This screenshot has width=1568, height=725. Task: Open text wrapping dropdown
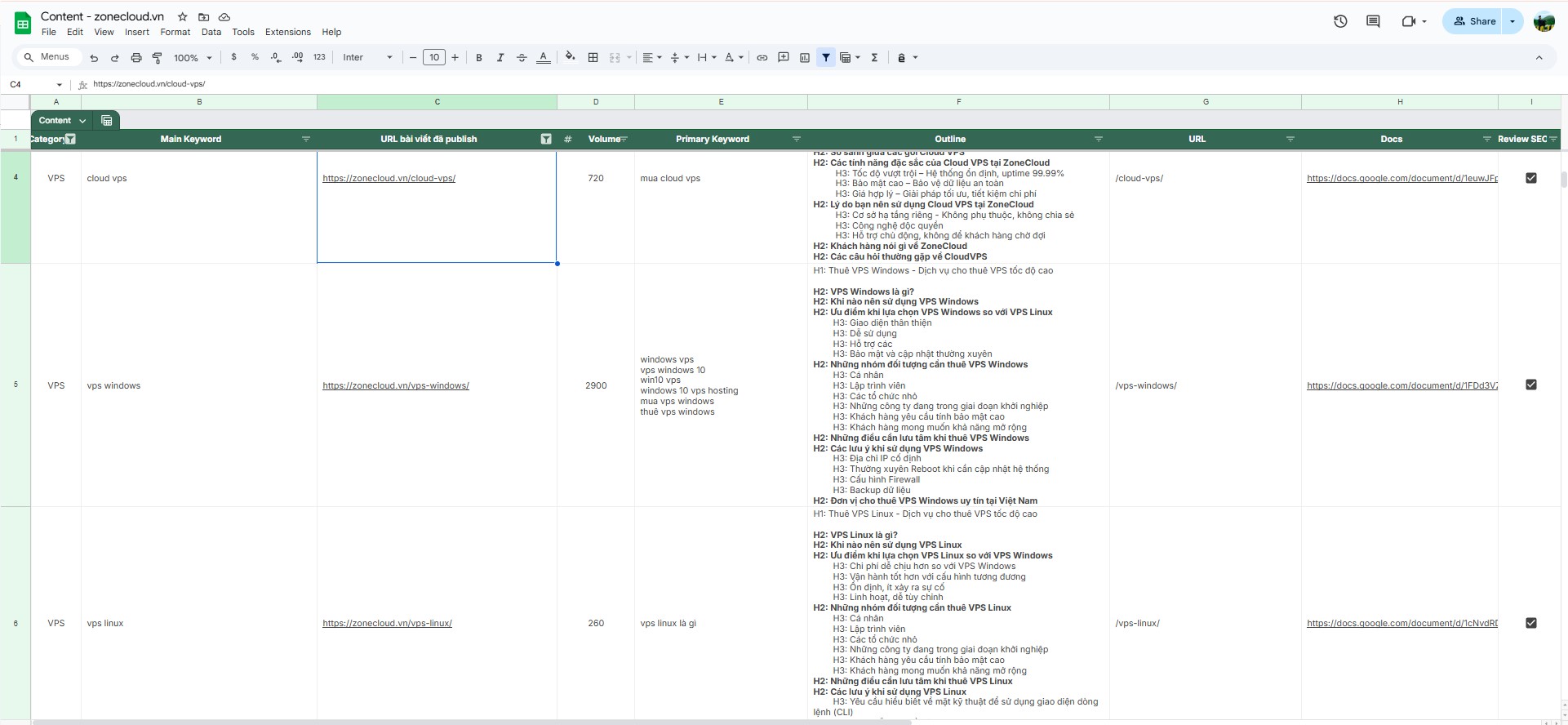tap(706, 57)
